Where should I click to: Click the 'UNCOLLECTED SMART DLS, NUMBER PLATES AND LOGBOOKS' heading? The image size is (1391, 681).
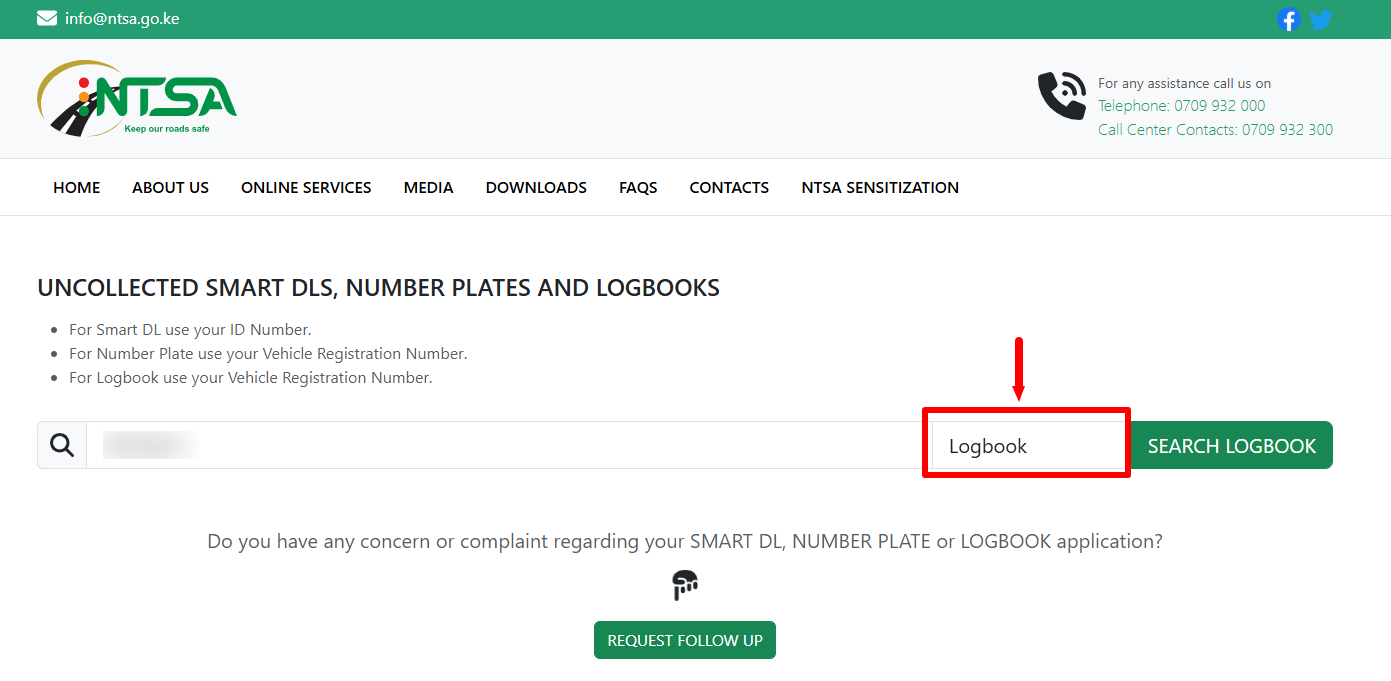[378, 288]
